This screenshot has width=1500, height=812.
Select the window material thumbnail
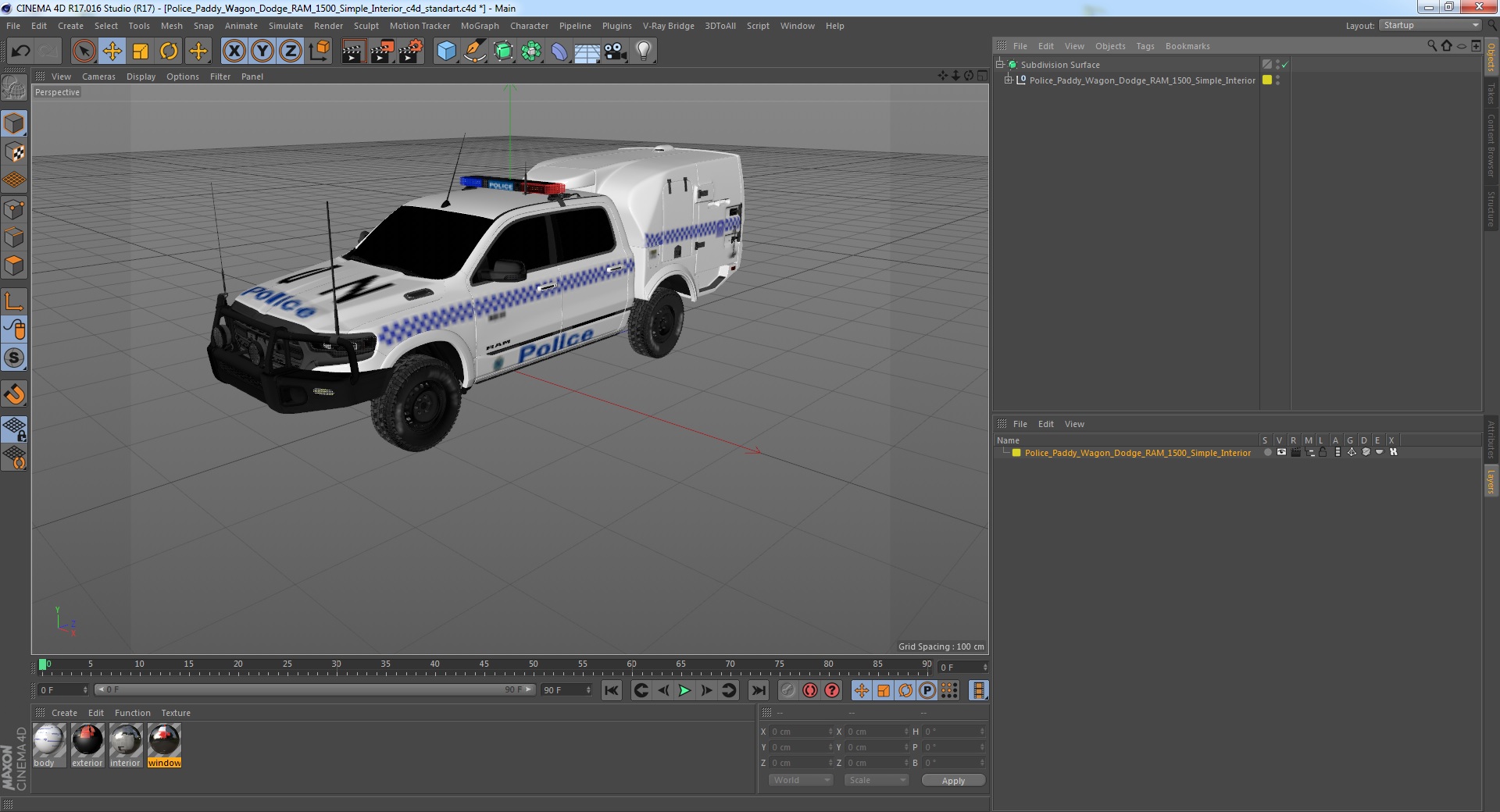coord(164,745)
